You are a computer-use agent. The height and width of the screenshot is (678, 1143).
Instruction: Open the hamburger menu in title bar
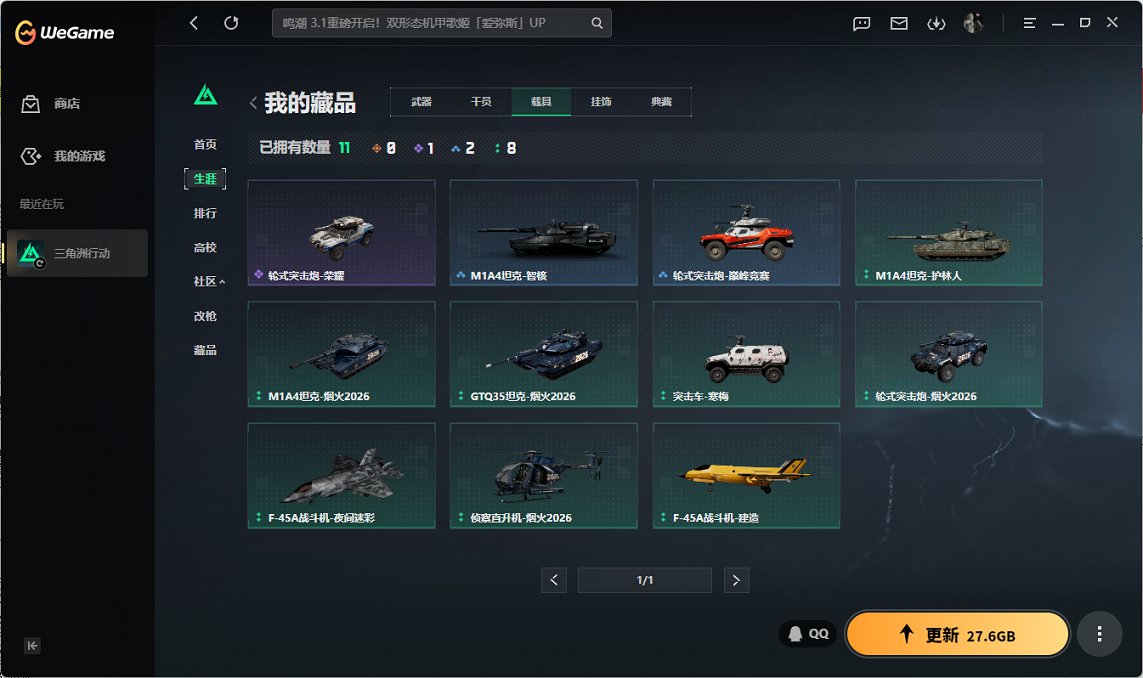(1029, 22)
